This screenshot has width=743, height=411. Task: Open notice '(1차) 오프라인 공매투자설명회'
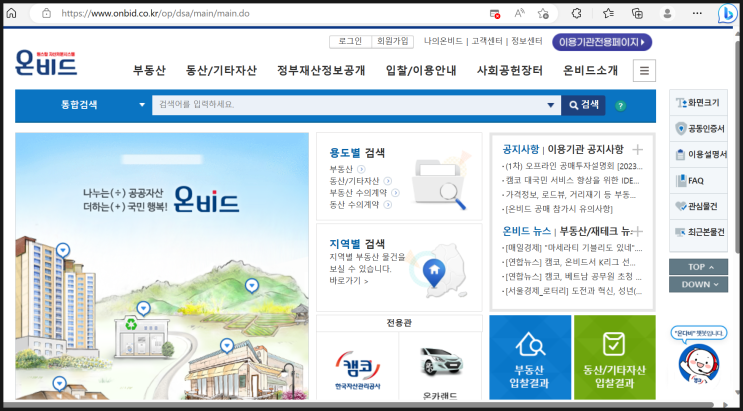[x=572, y=166]
